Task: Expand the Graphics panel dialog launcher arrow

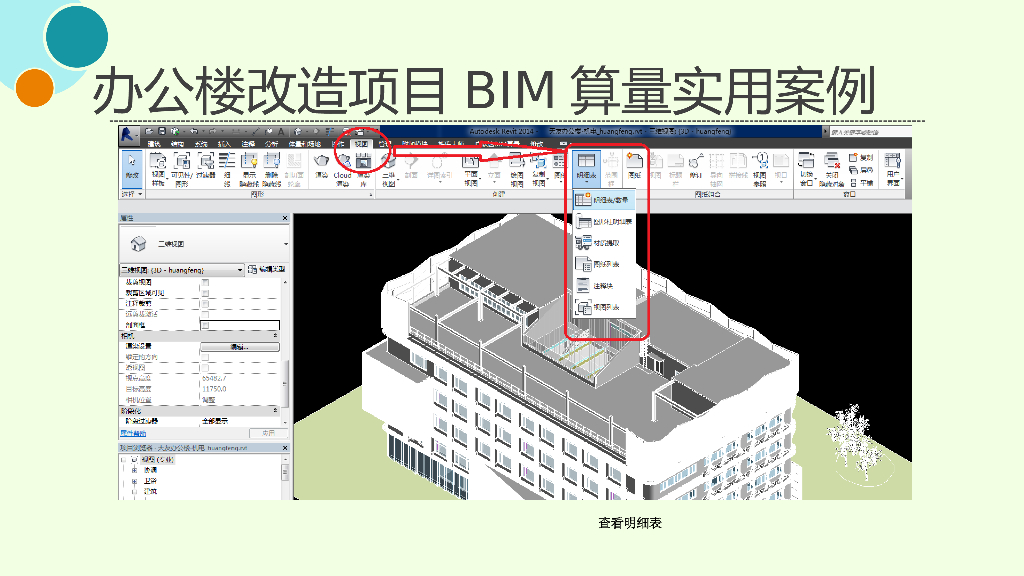Action: point(371,195)
